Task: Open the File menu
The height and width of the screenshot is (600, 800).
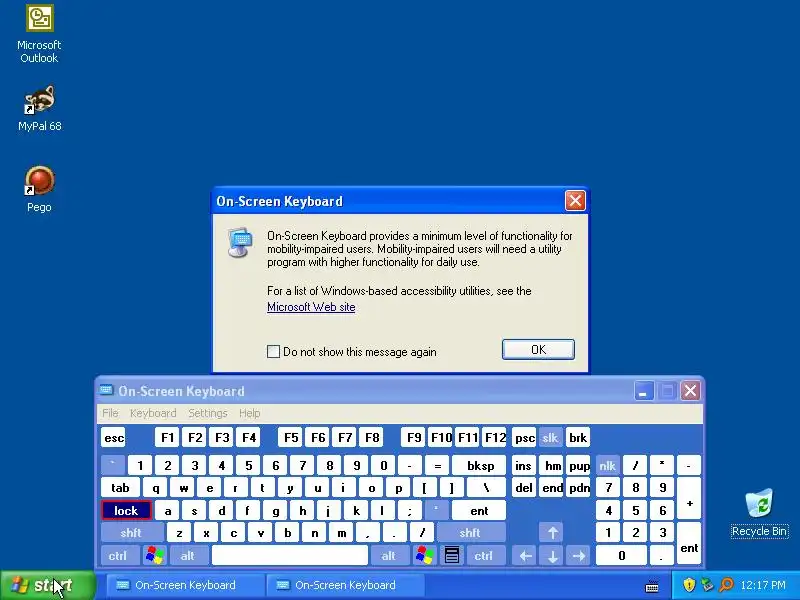Action: (110, 413)
